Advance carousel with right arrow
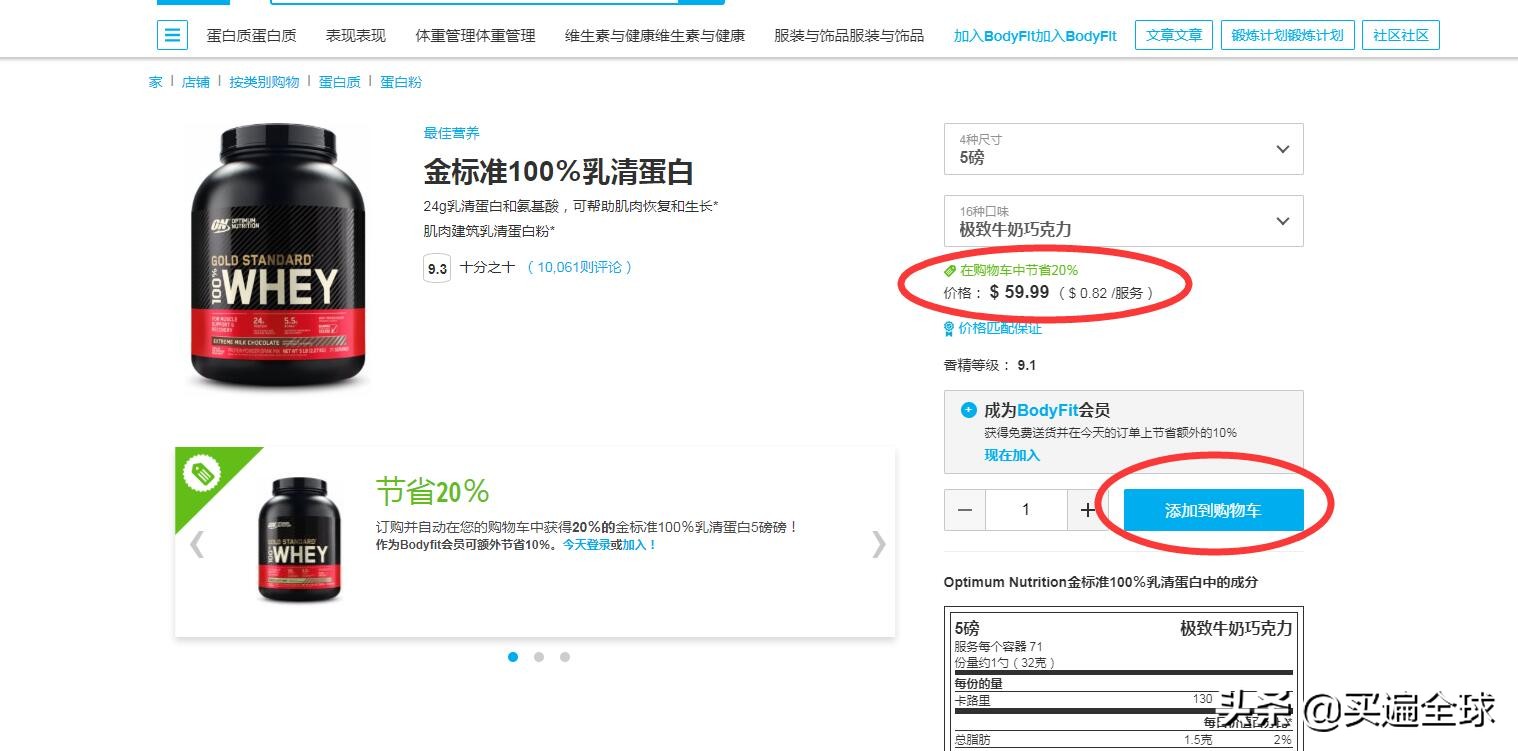Viewport: 1518px width, 751px height. [878, 544]
